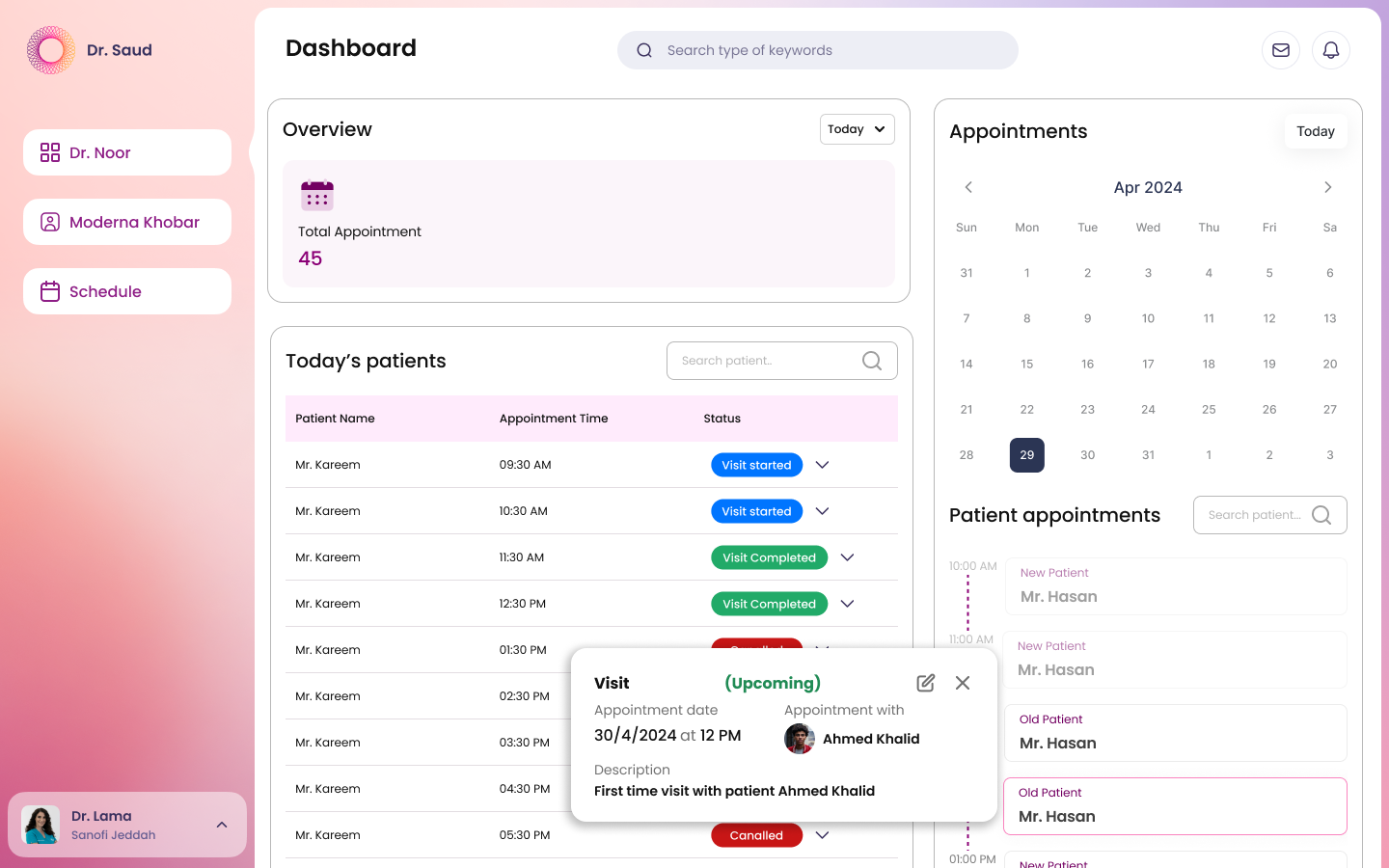Screen dimensions: 1389x868
Task: Expand the 09:30 AM row status chevron
Action: click(x=822, y=465)
